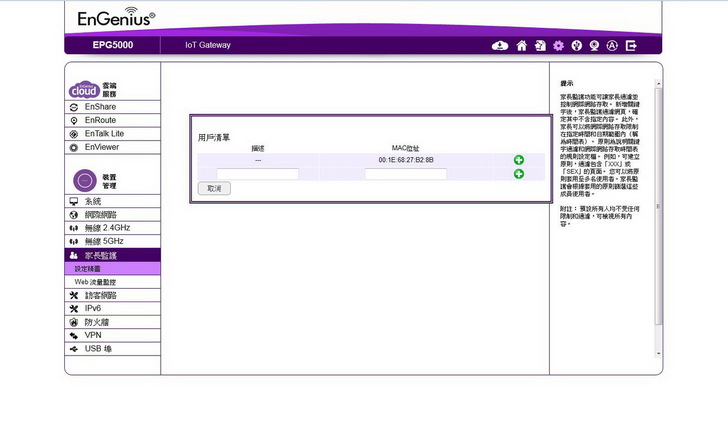Select EnViewer in the sidebar

point(101,147)
